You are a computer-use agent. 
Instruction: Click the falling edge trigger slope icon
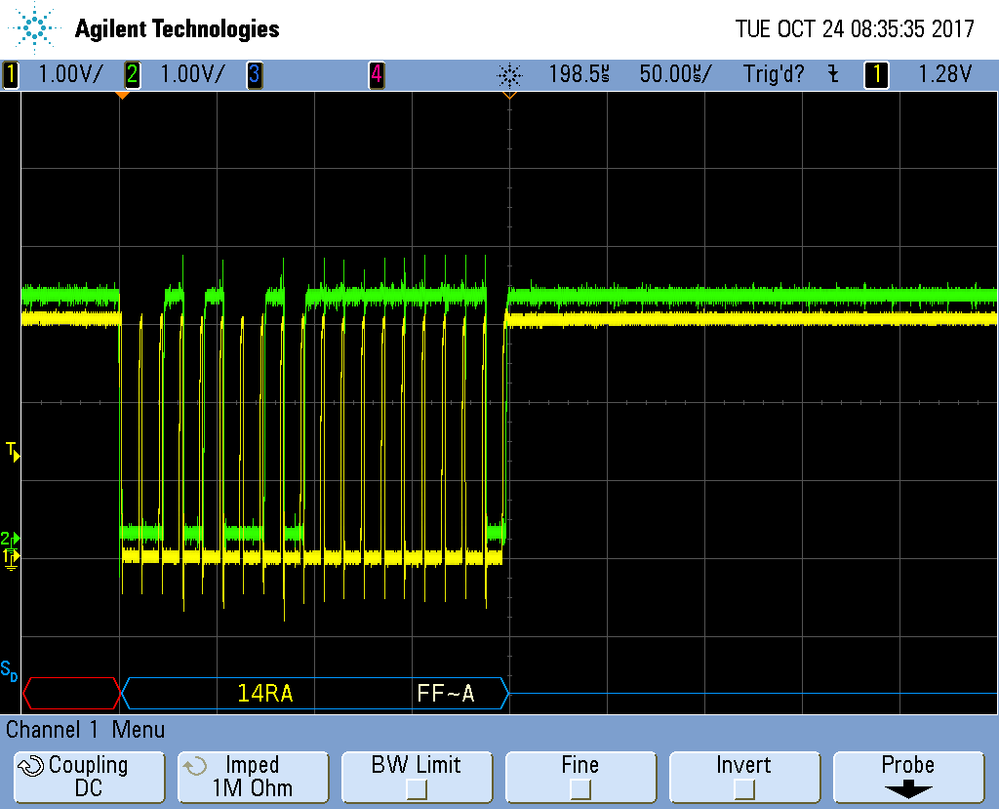tap(833, 75)
